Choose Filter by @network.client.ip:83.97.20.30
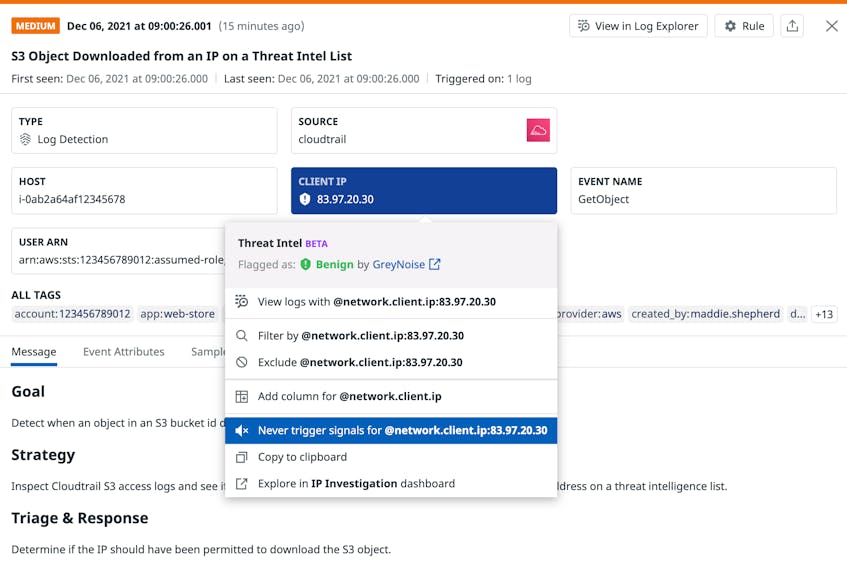Viewport: 847px width, 564px height. click(391, 335)
